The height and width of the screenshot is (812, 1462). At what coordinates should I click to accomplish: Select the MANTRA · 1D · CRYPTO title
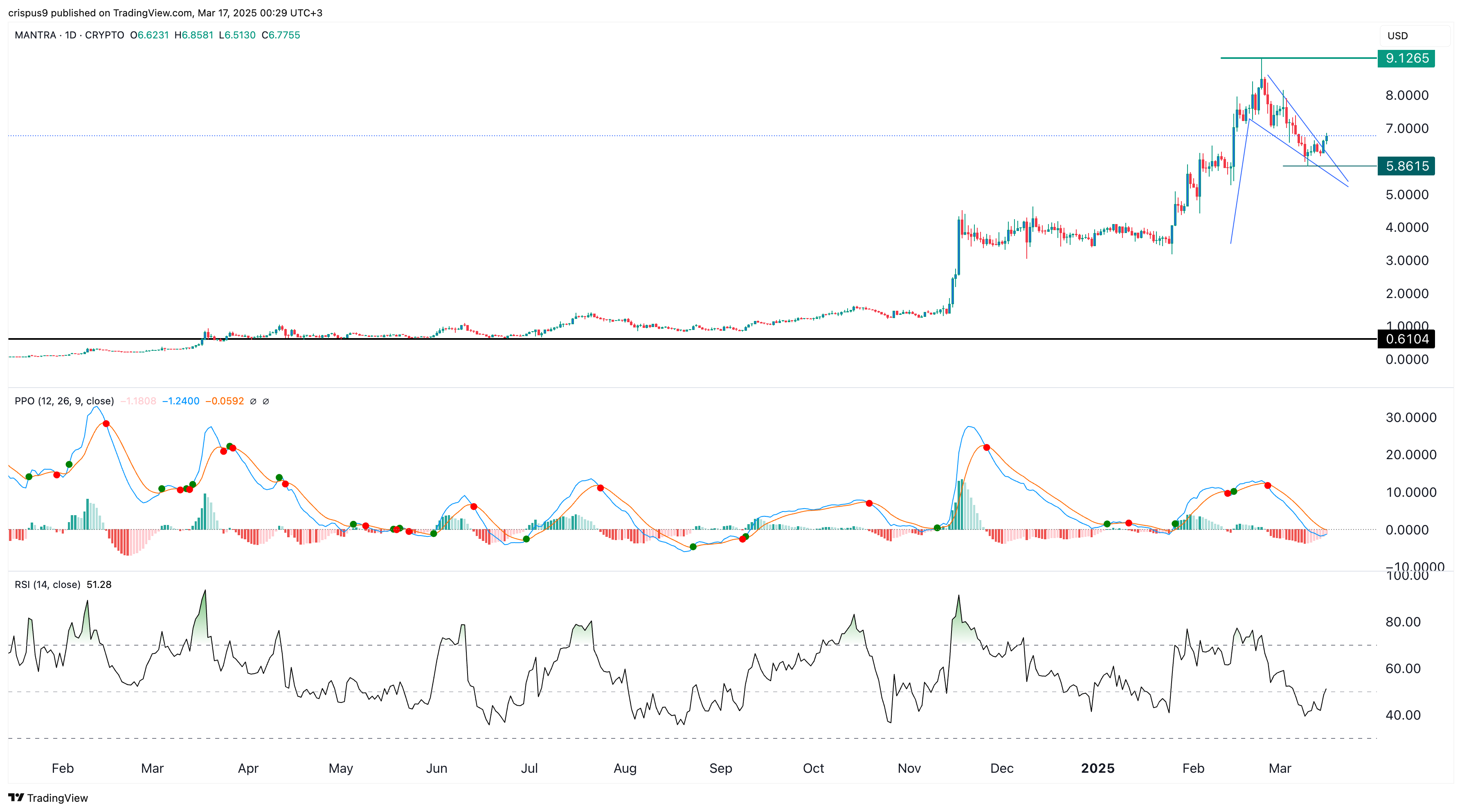[69, 35]
